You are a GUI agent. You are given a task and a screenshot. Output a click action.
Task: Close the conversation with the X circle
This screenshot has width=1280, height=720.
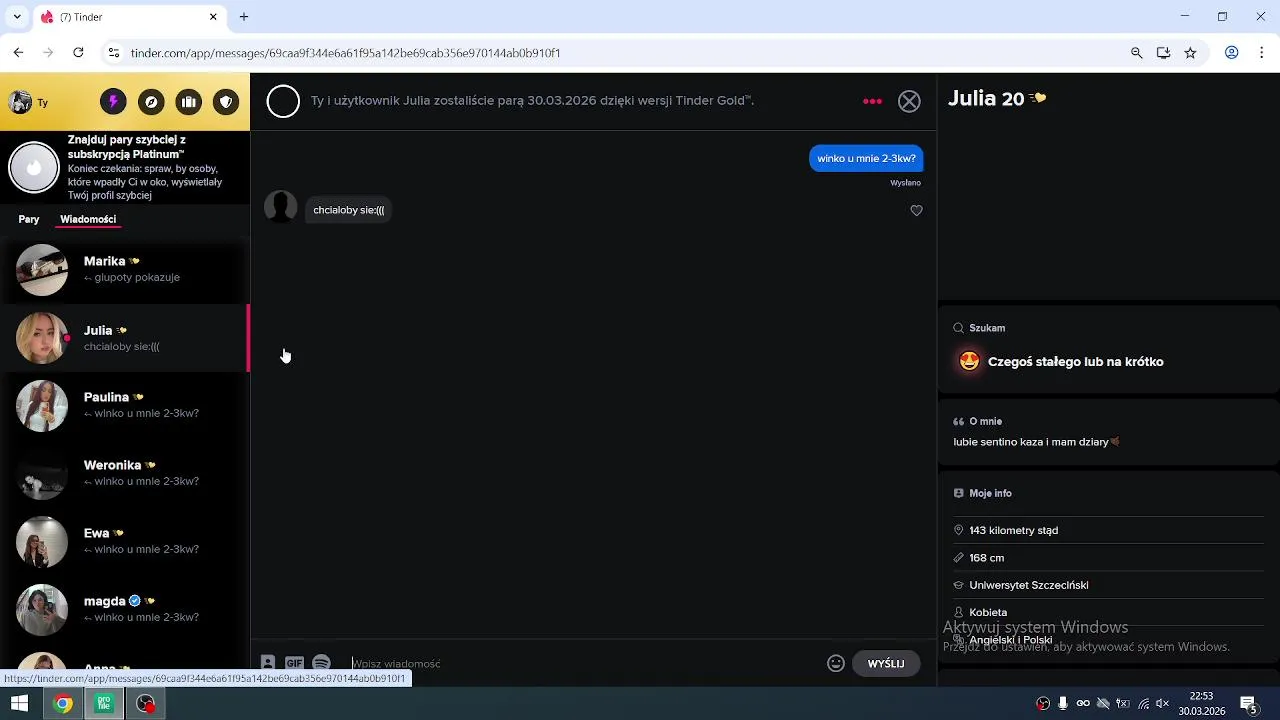(909, 101)
